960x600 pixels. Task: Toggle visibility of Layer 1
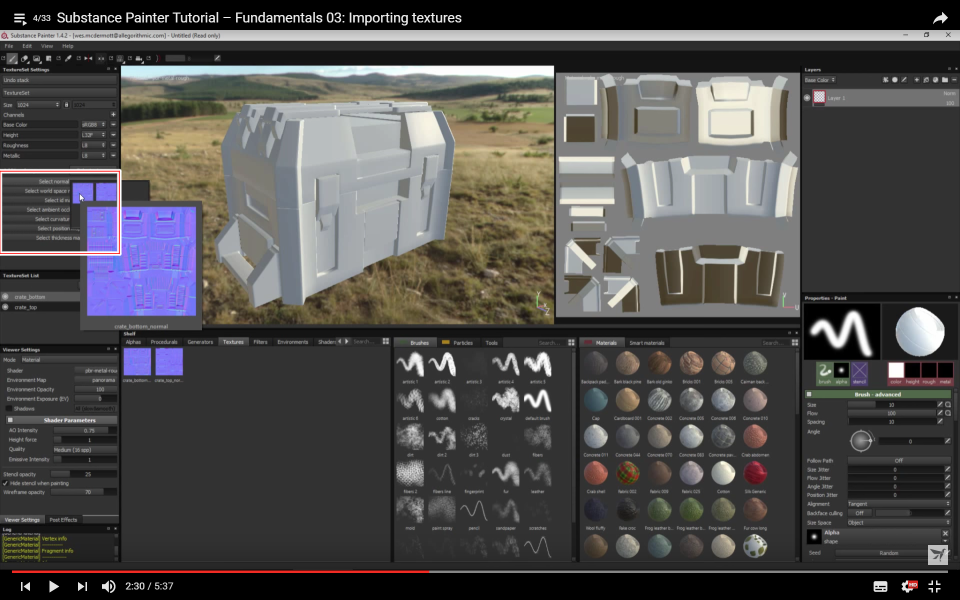[x=807, y=98]
